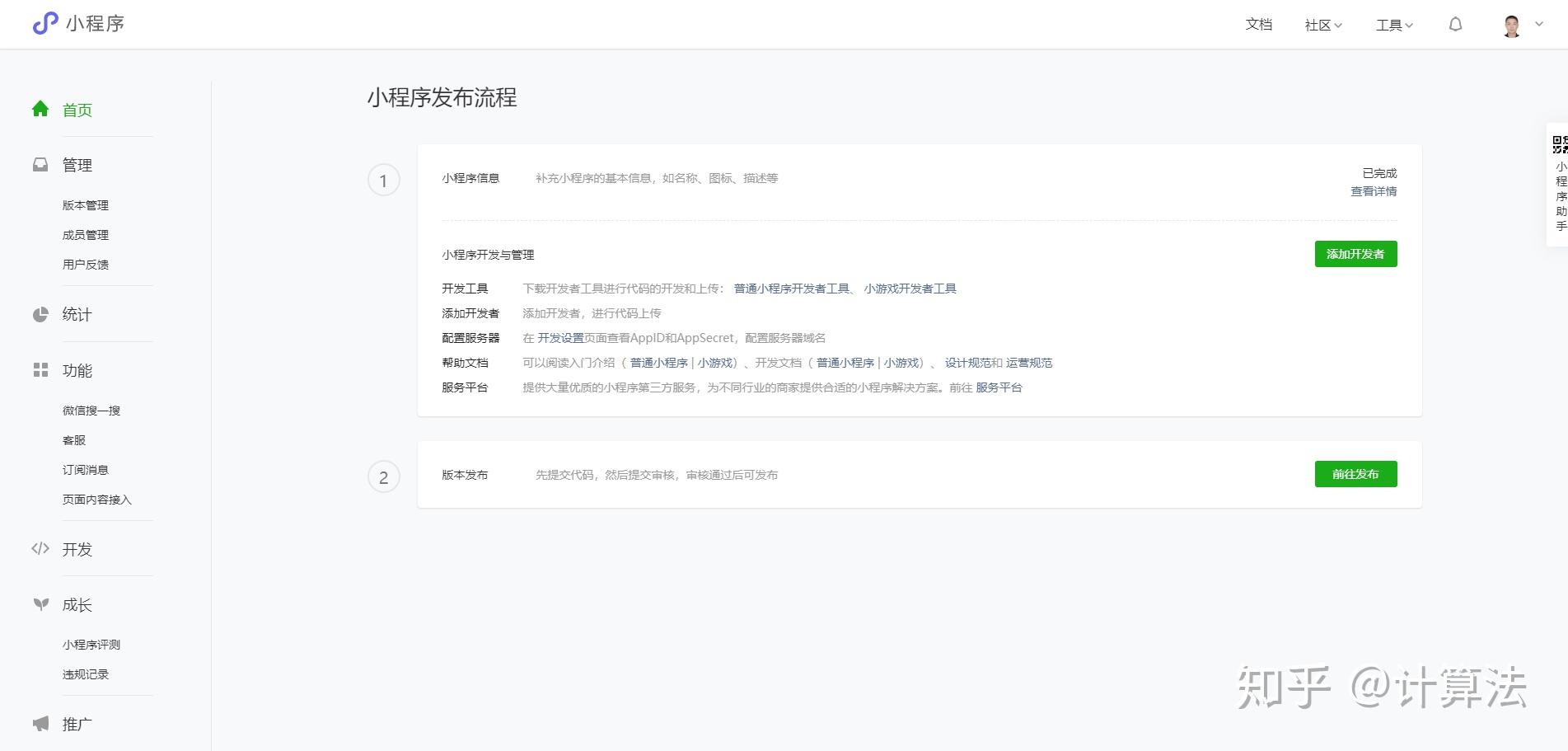Open 普通小程序 link in 入门介绍
This screenshot has width=1568, height=751.
[x=658, y=363]
